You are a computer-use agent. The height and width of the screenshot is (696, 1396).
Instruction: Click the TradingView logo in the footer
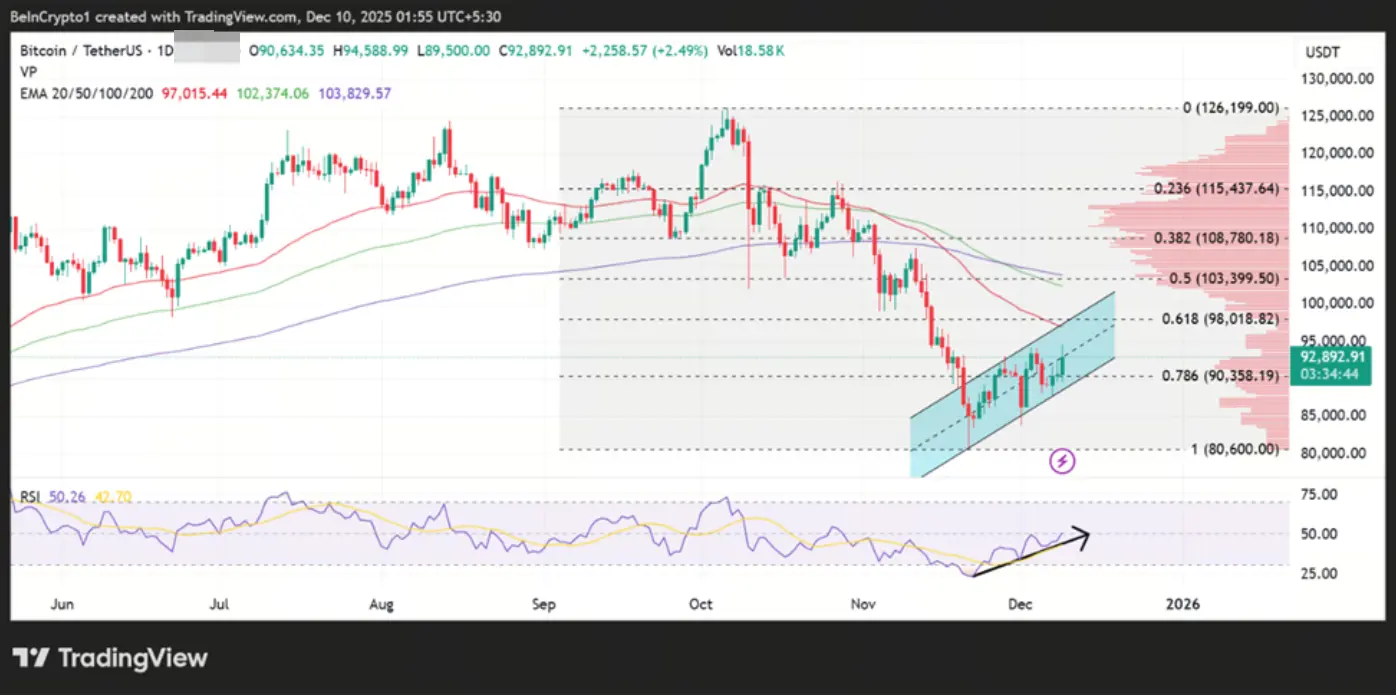pos(110,657)
